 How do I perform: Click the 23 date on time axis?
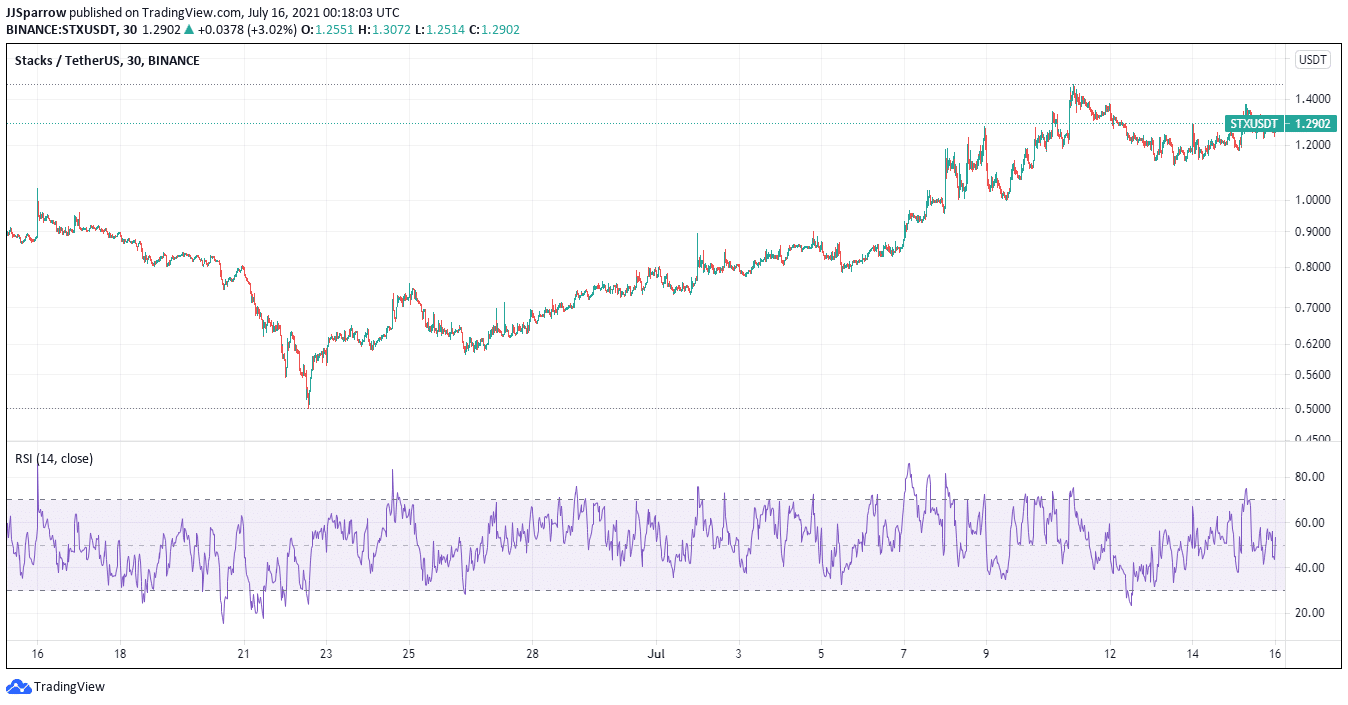(326, 654)
